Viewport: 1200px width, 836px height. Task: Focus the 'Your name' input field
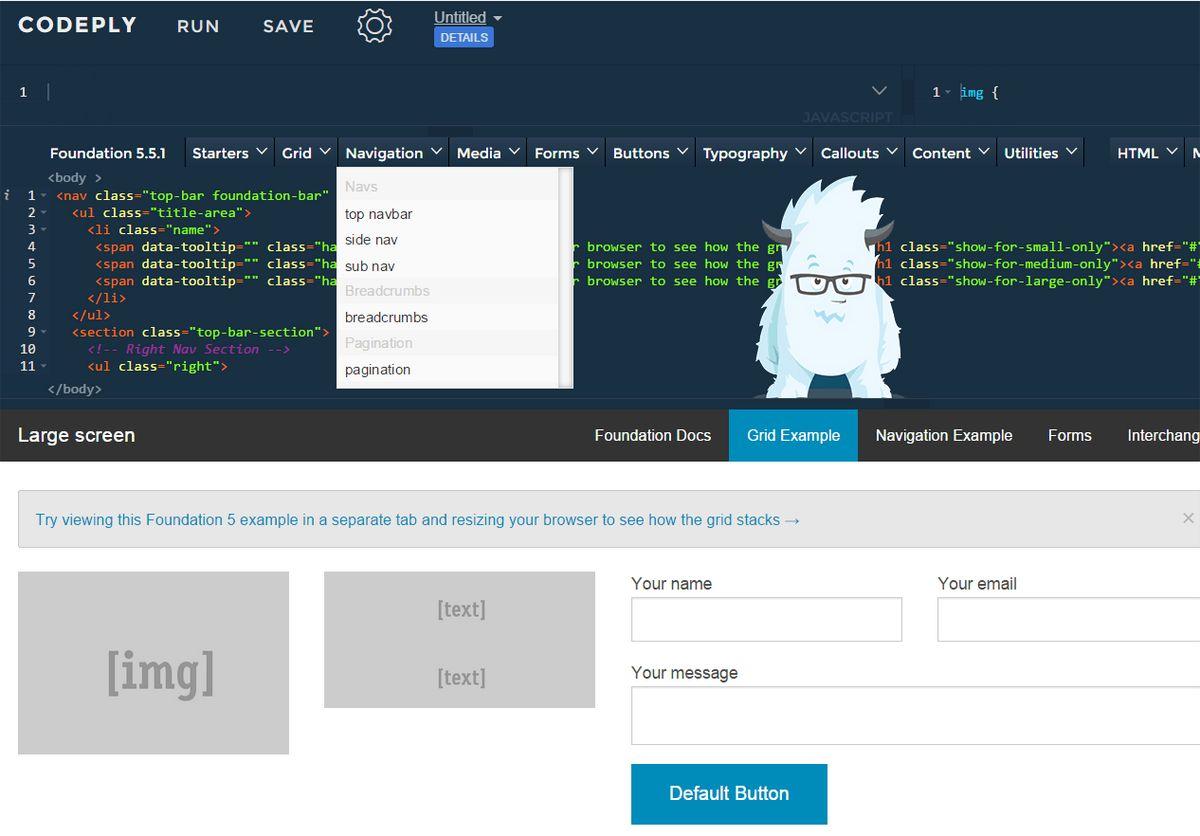pyautogui.click(x=766, y=620)
